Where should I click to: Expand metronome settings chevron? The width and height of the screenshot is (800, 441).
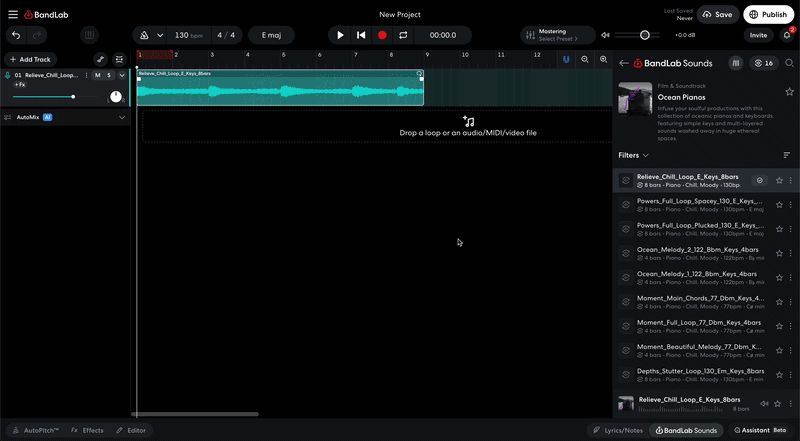[x=160, y=35]
